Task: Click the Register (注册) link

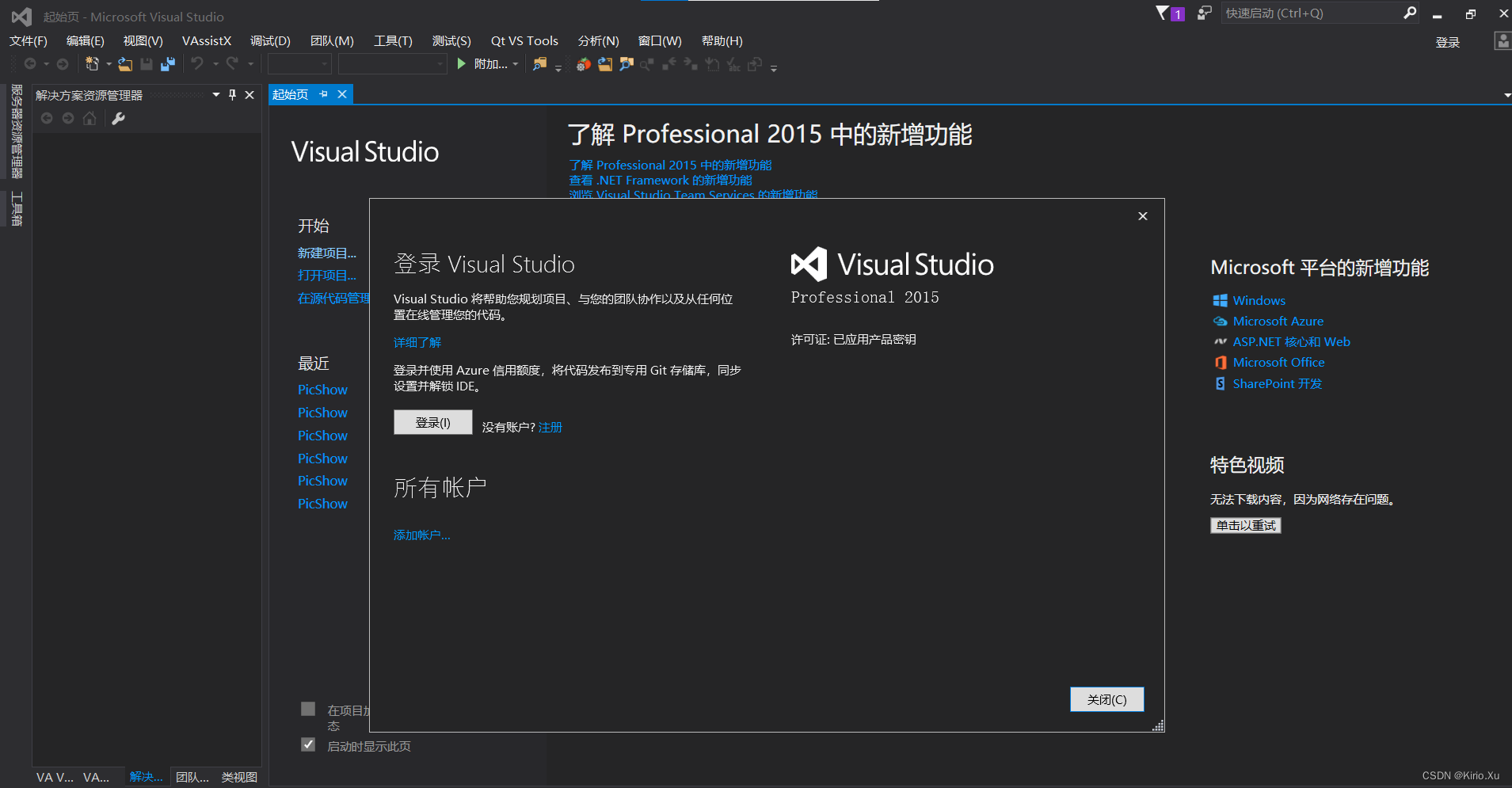Action: (550, 427)
